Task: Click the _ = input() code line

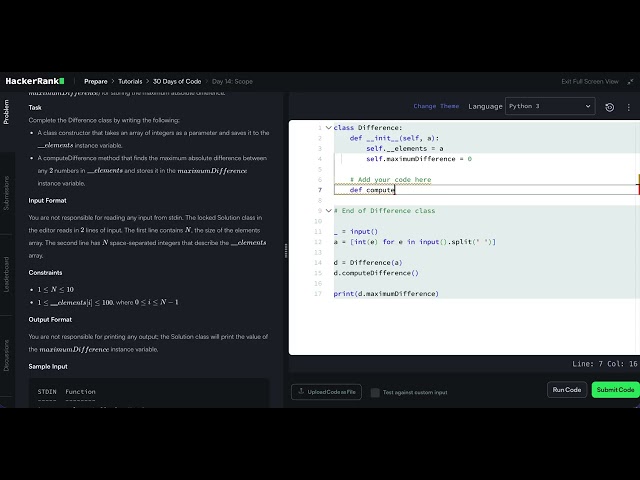Action: (x=356, y=231)
